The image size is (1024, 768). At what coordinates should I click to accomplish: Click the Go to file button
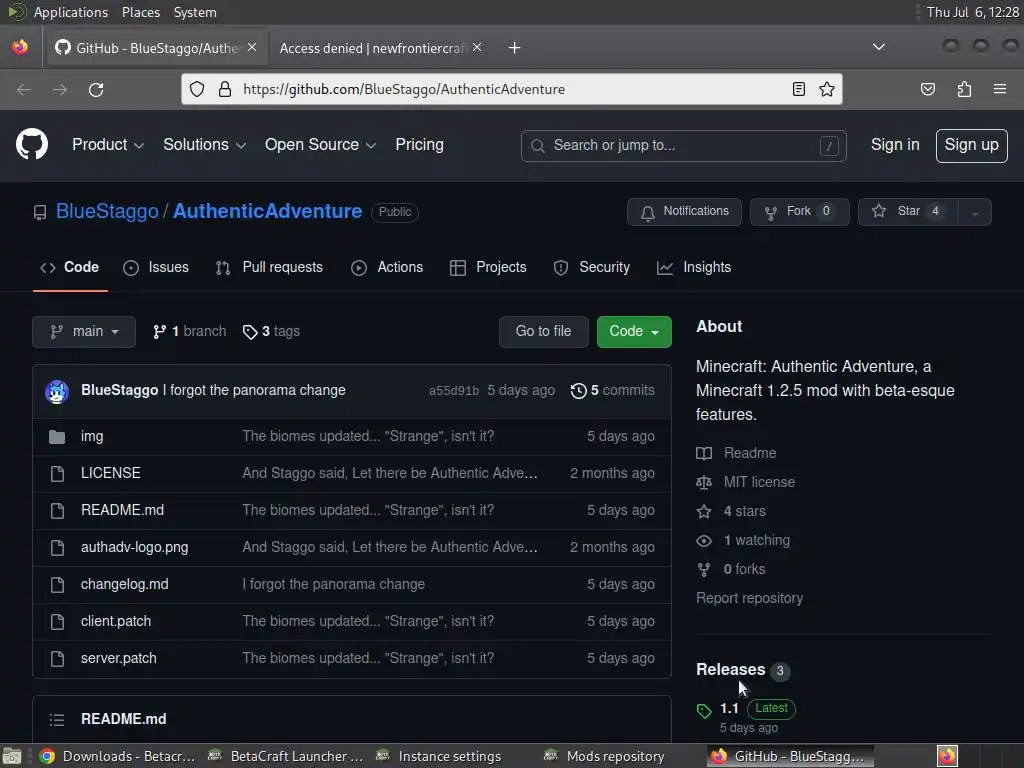(x=543, y=332)
